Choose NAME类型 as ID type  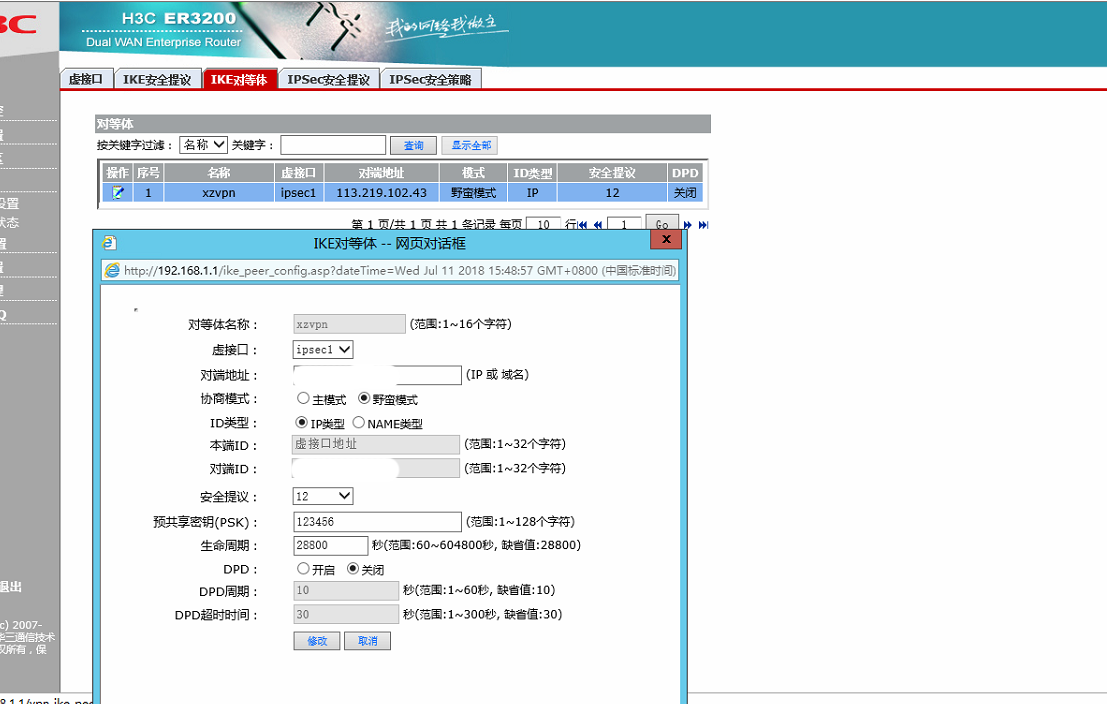359,422
